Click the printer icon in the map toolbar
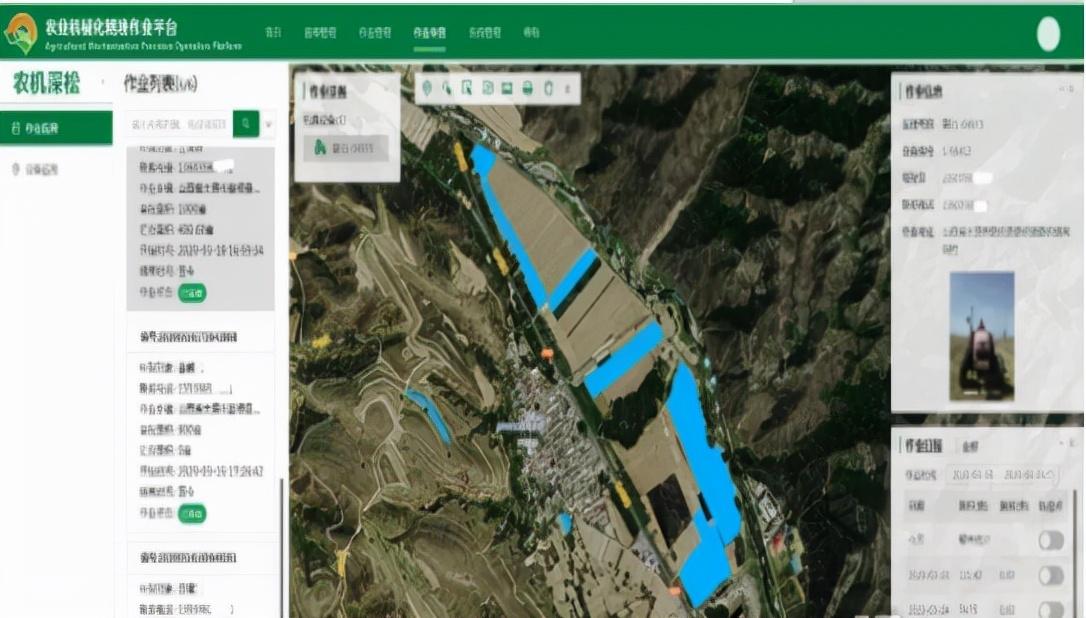Image resolution: width=1086 pixels, height=618 pixels. (x=528, y=88)
